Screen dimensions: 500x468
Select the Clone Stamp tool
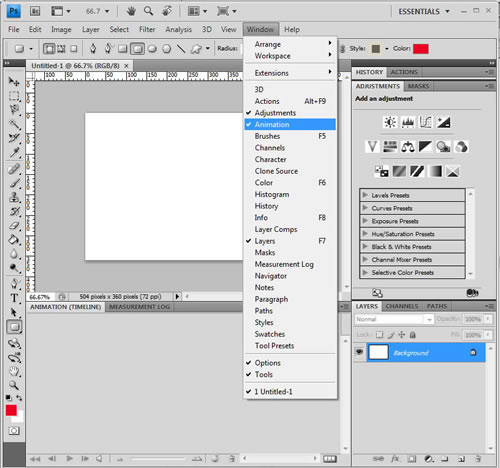[x=14, y=197]
